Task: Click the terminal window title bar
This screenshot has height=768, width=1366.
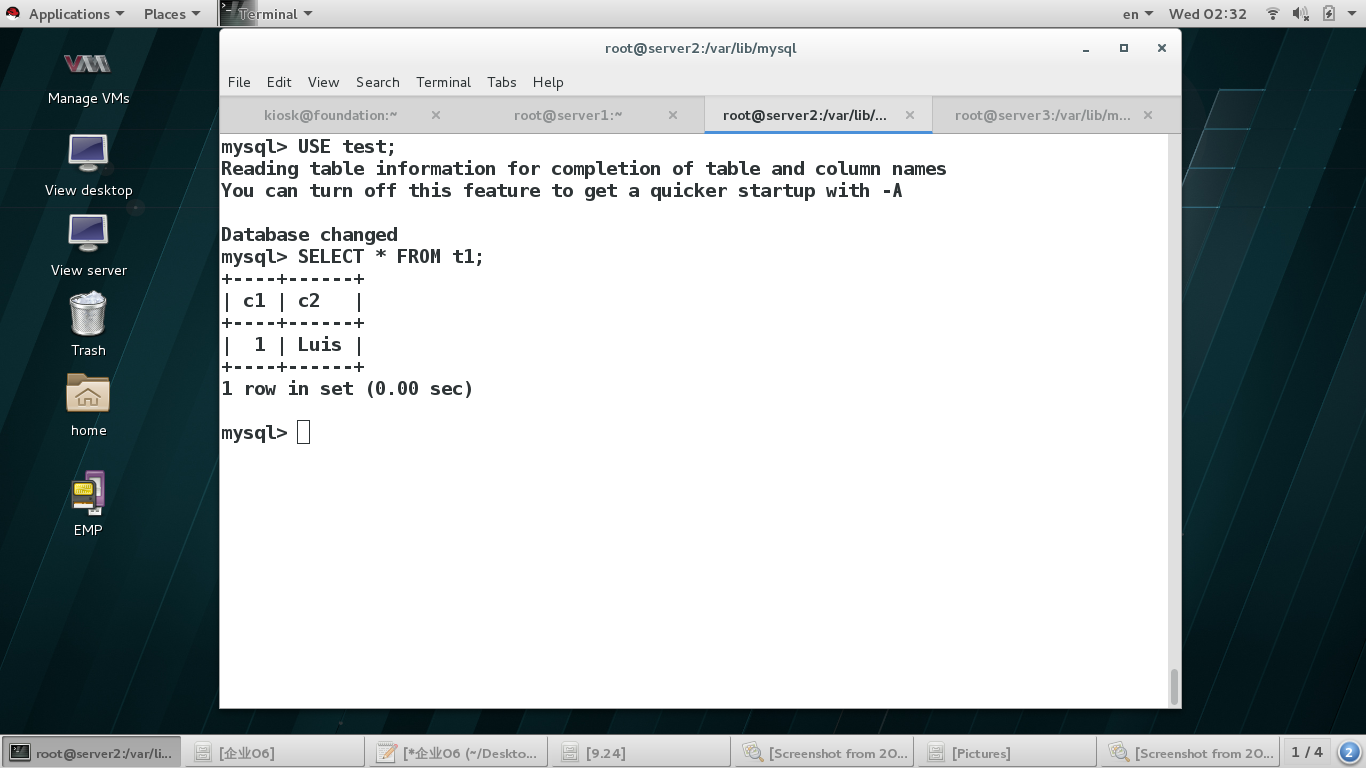Action: point(700,48)
